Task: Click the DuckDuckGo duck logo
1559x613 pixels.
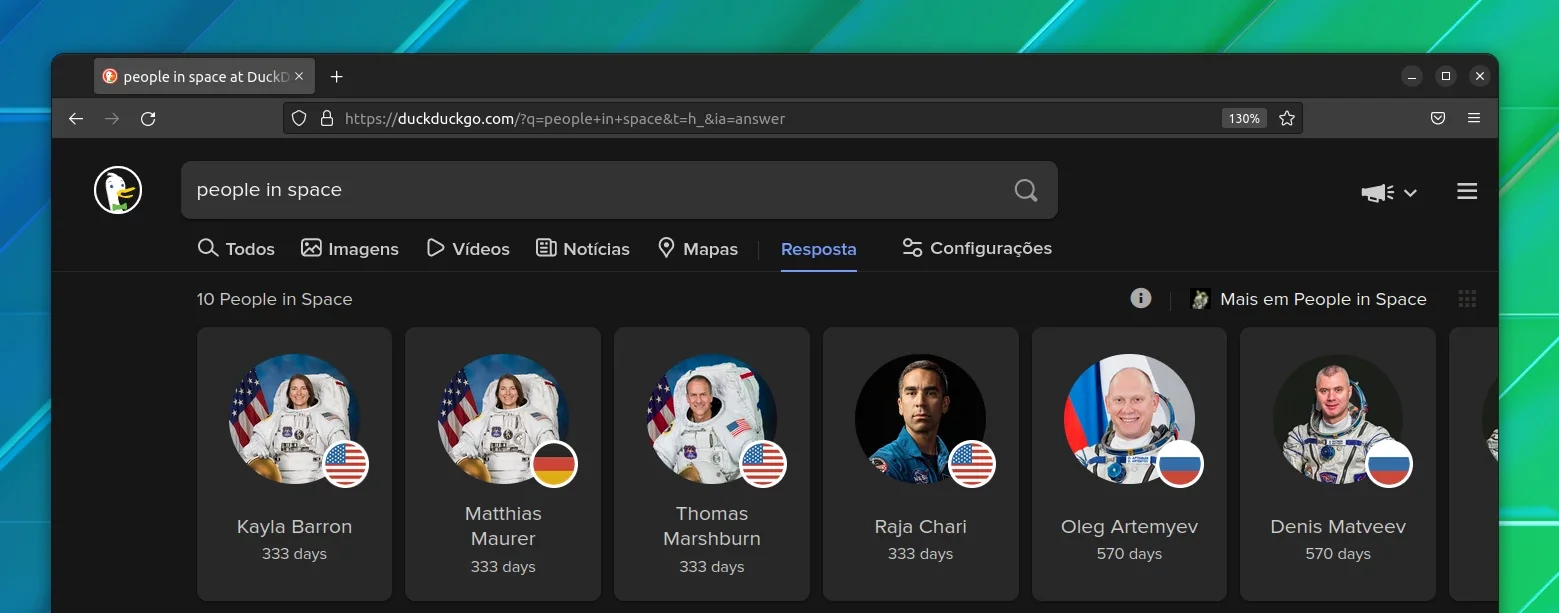Action: tap(118, 190)
